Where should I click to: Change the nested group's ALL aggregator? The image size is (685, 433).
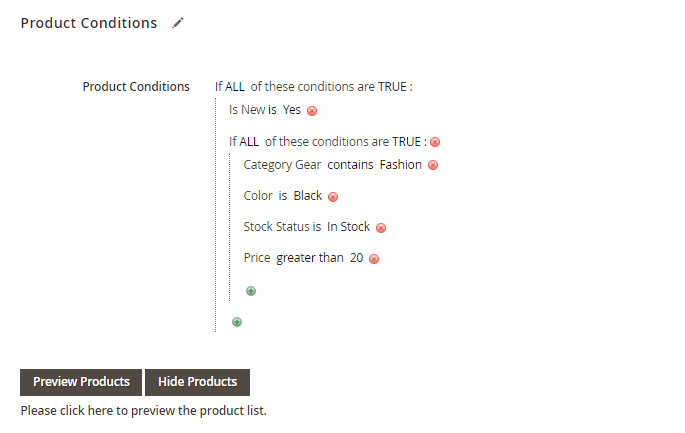(249, 142)
